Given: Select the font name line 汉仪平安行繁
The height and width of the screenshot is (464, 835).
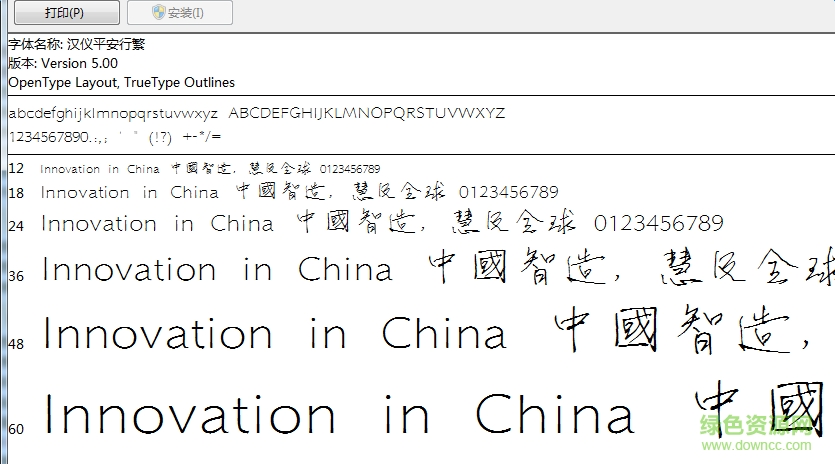Looking at the screenshot, I should click(x=77, y=44).
